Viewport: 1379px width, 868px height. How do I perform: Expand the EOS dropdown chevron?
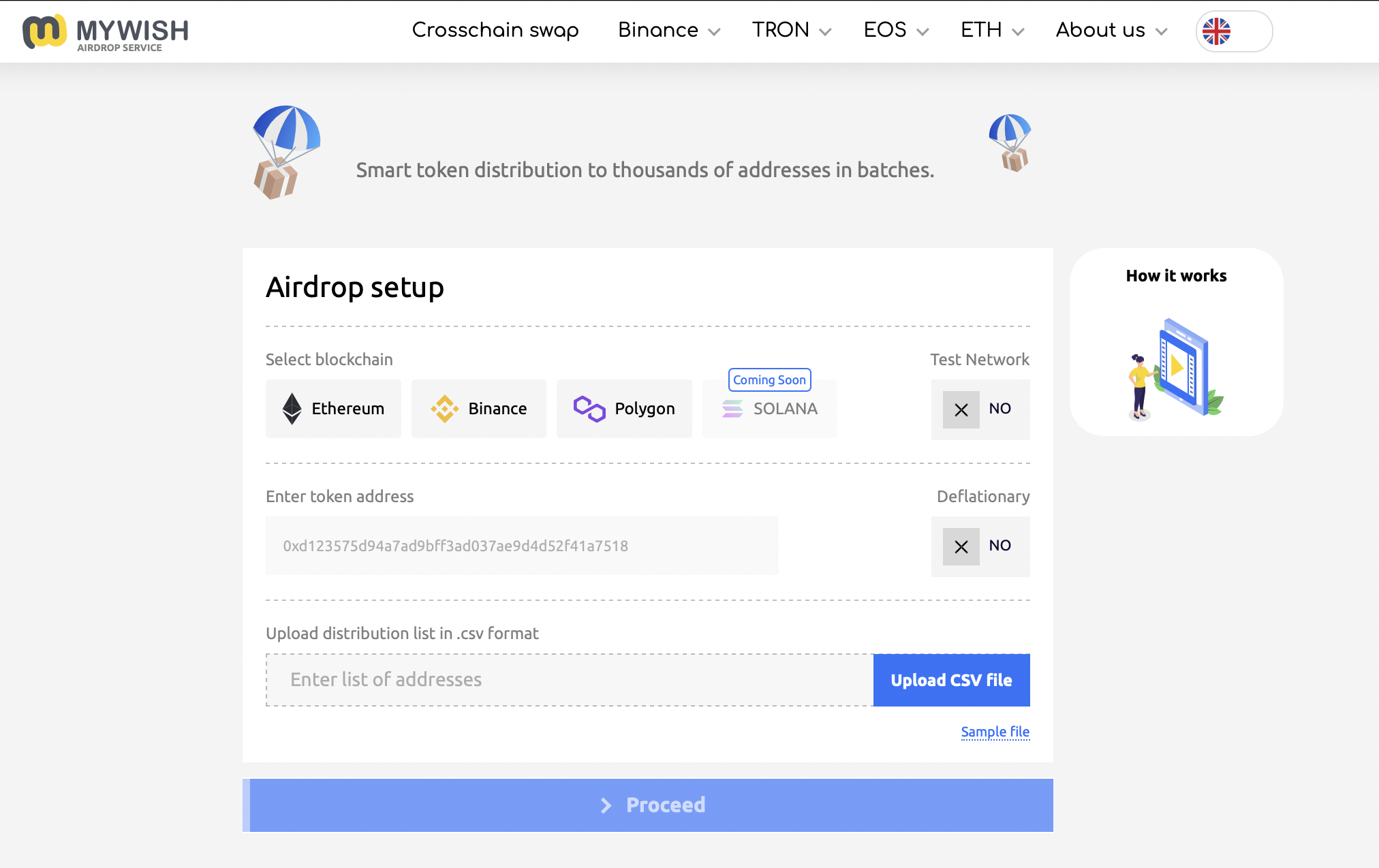point(923,32)
